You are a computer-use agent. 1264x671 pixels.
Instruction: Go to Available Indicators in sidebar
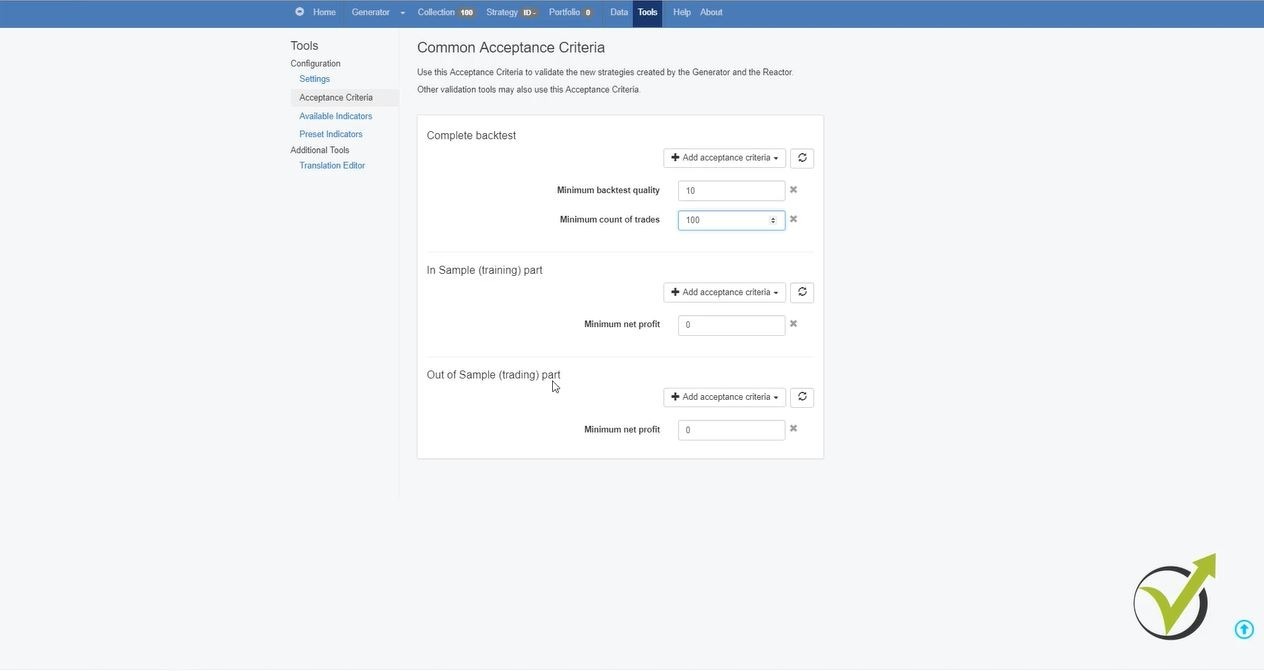tap(335, 116)
